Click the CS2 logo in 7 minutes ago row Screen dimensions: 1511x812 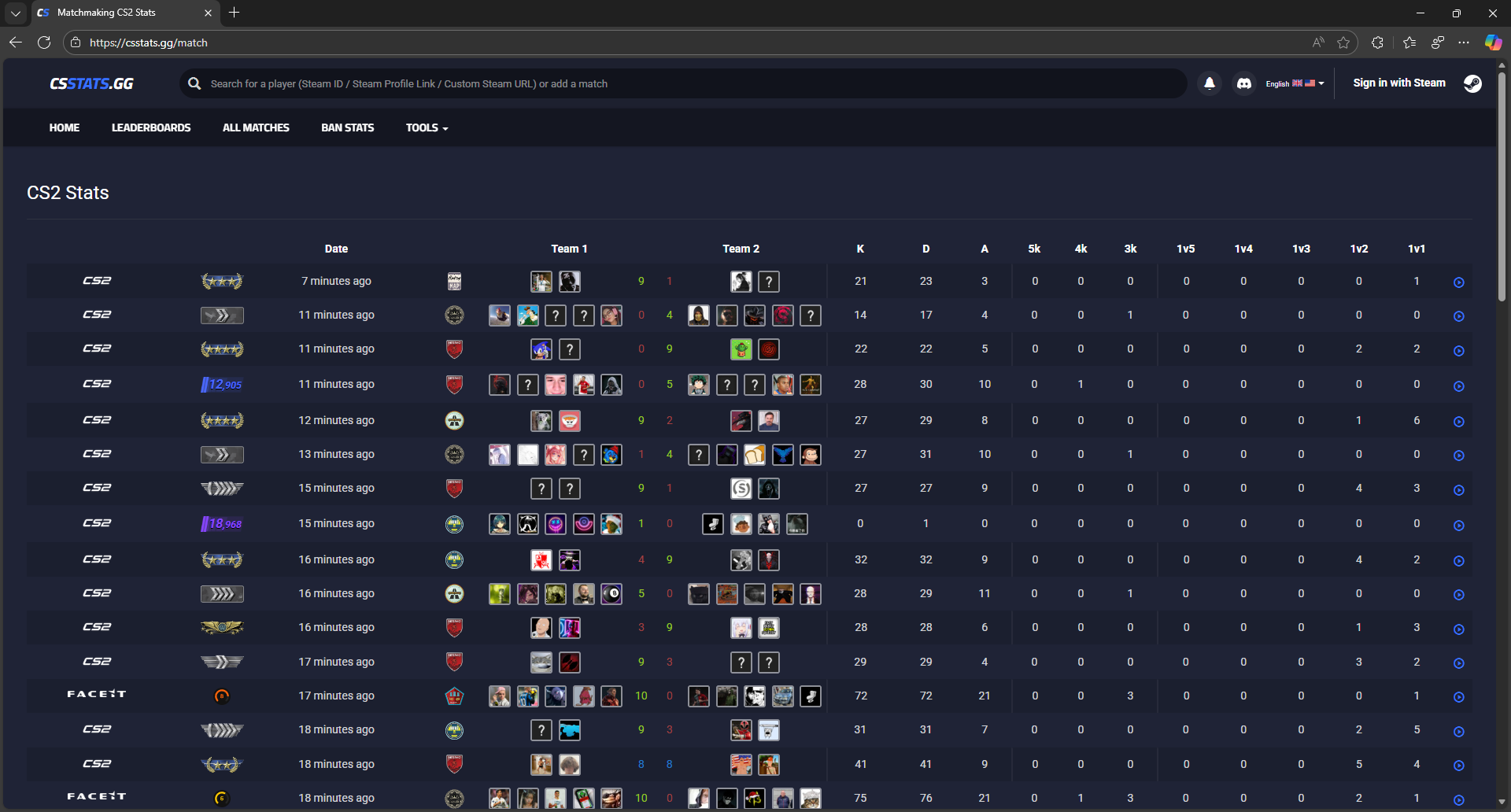pyautogui.click(x=97, y=280)
